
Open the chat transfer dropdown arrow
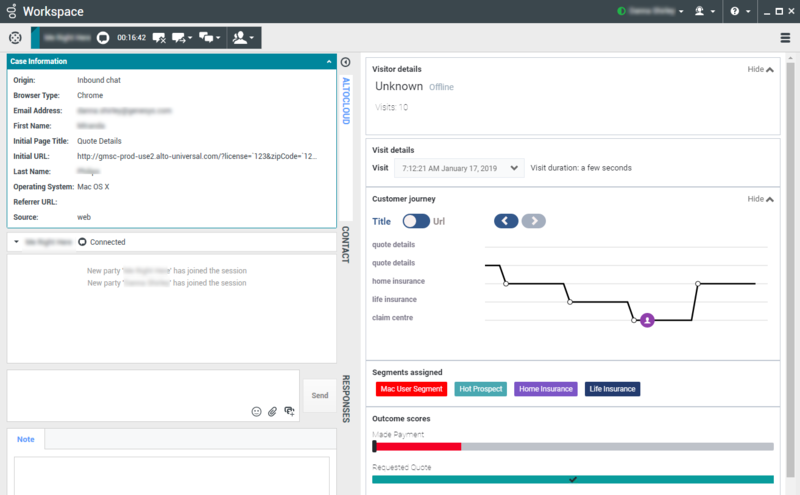pos(190,38)
